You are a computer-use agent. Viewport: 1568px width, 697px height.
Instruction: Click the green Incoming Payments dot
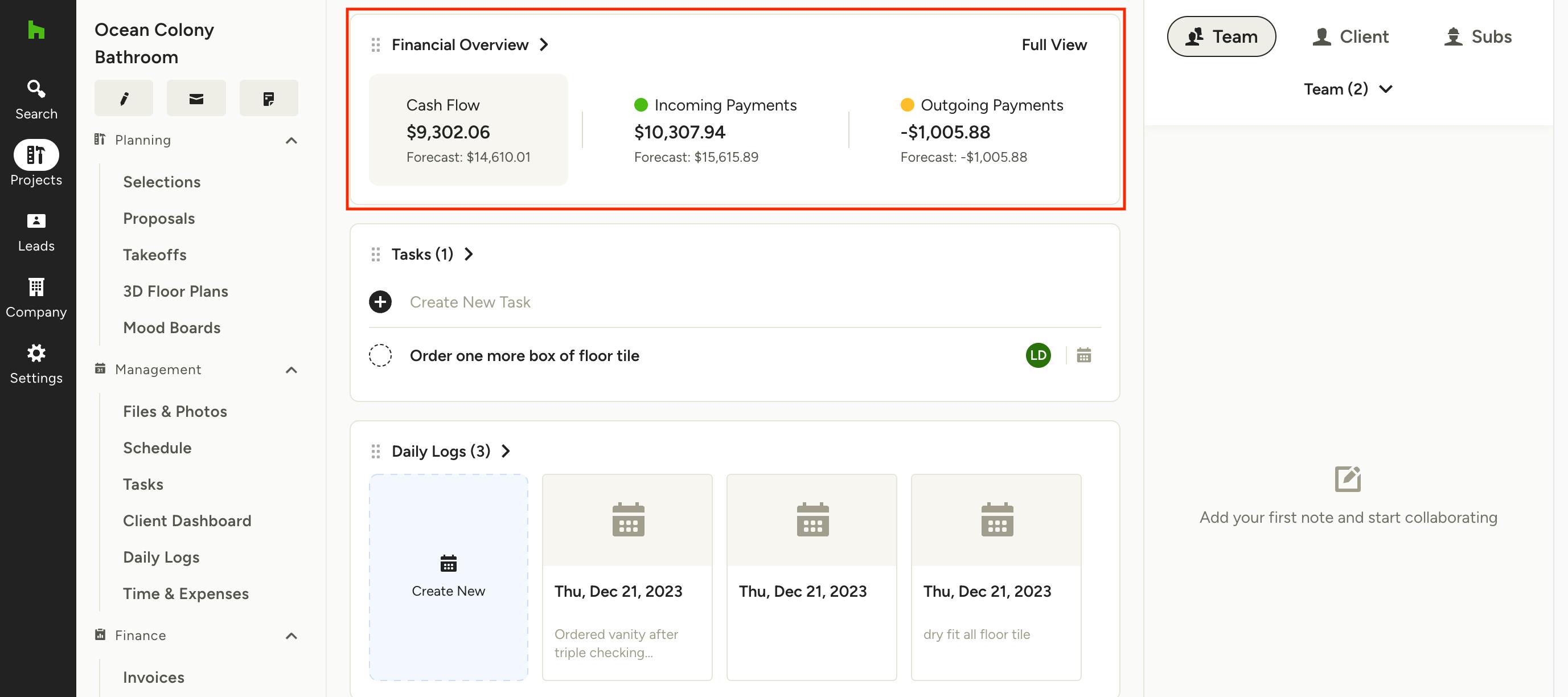pyautogui.click(x=641, y=105)
